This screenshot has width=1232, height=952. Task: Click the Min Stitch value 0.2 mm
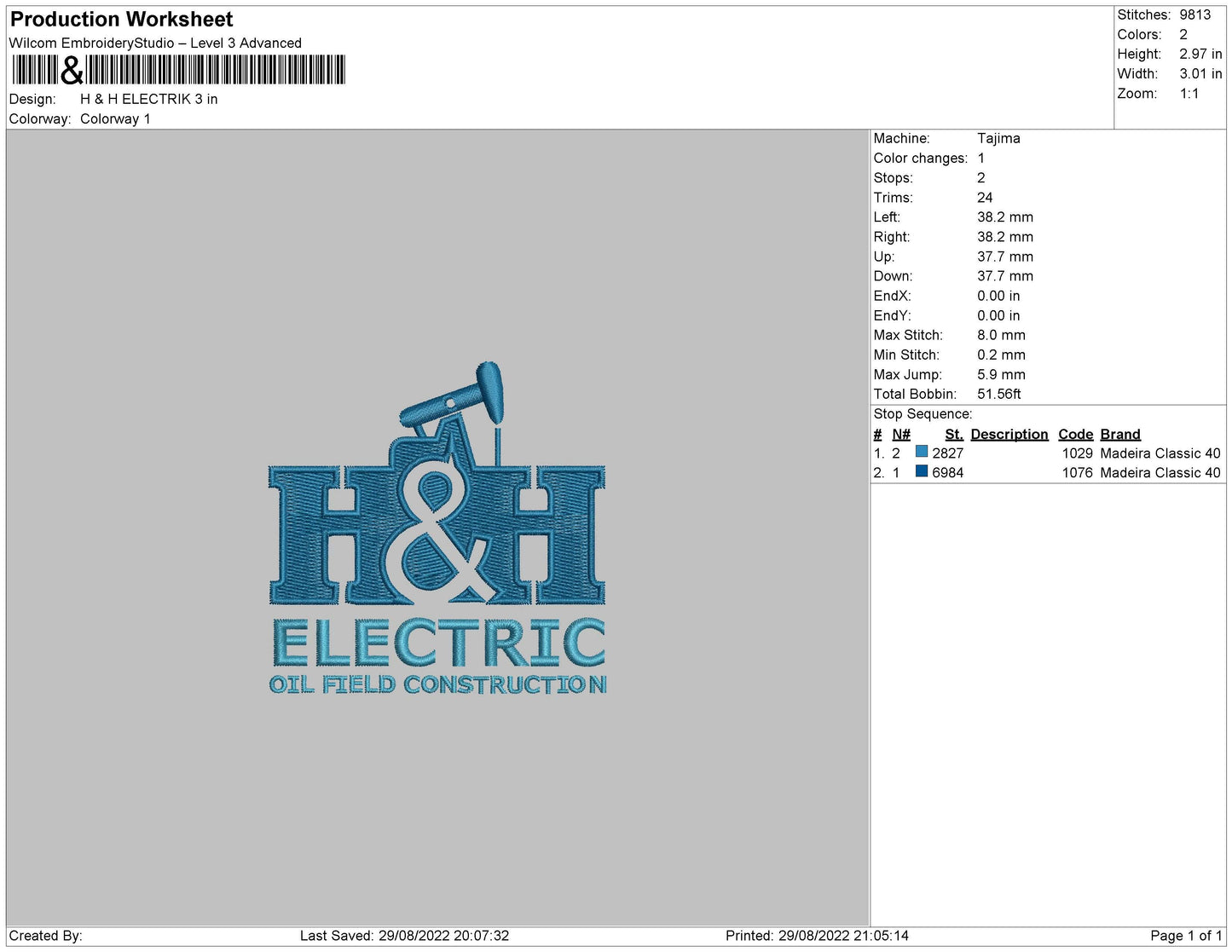[1002, 355]
